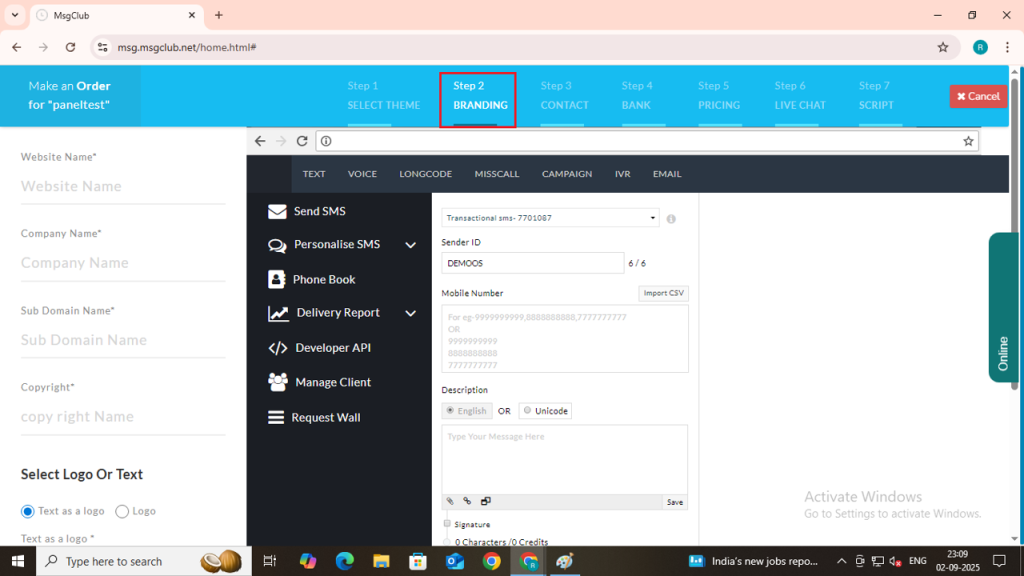Open the Send SMS envelope menu item

[307, 212]
